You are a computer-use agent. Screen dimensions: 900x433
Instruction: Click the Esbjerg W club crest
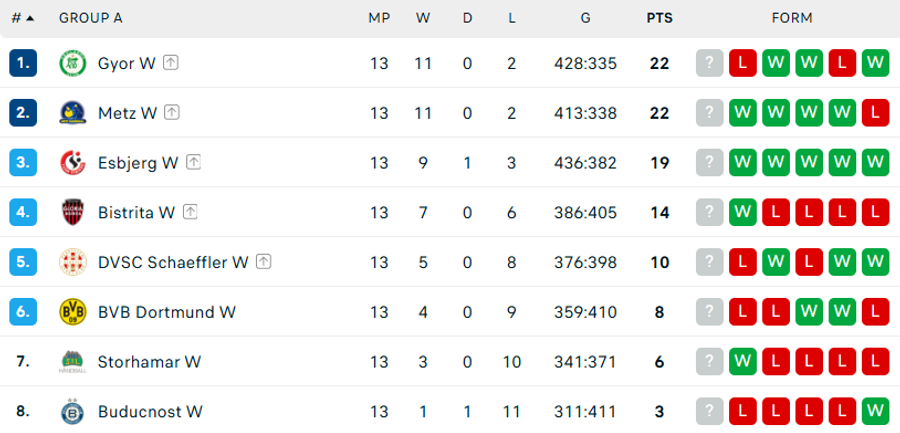73,163
